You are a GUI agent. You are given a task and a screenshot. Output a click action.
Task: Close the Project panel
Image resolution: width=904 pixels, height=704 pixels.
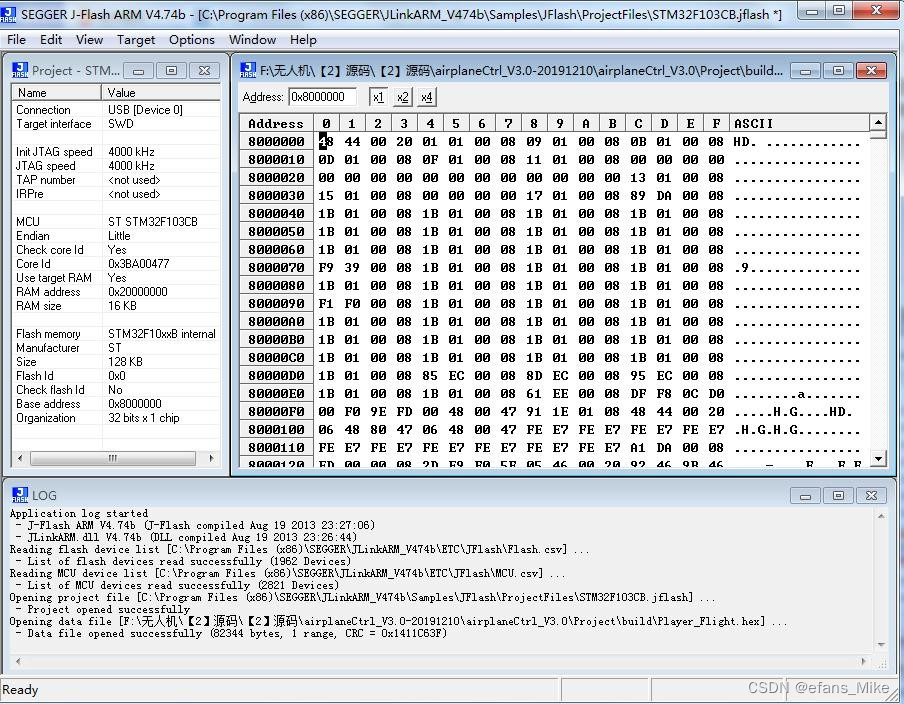(x=204, y=71)
